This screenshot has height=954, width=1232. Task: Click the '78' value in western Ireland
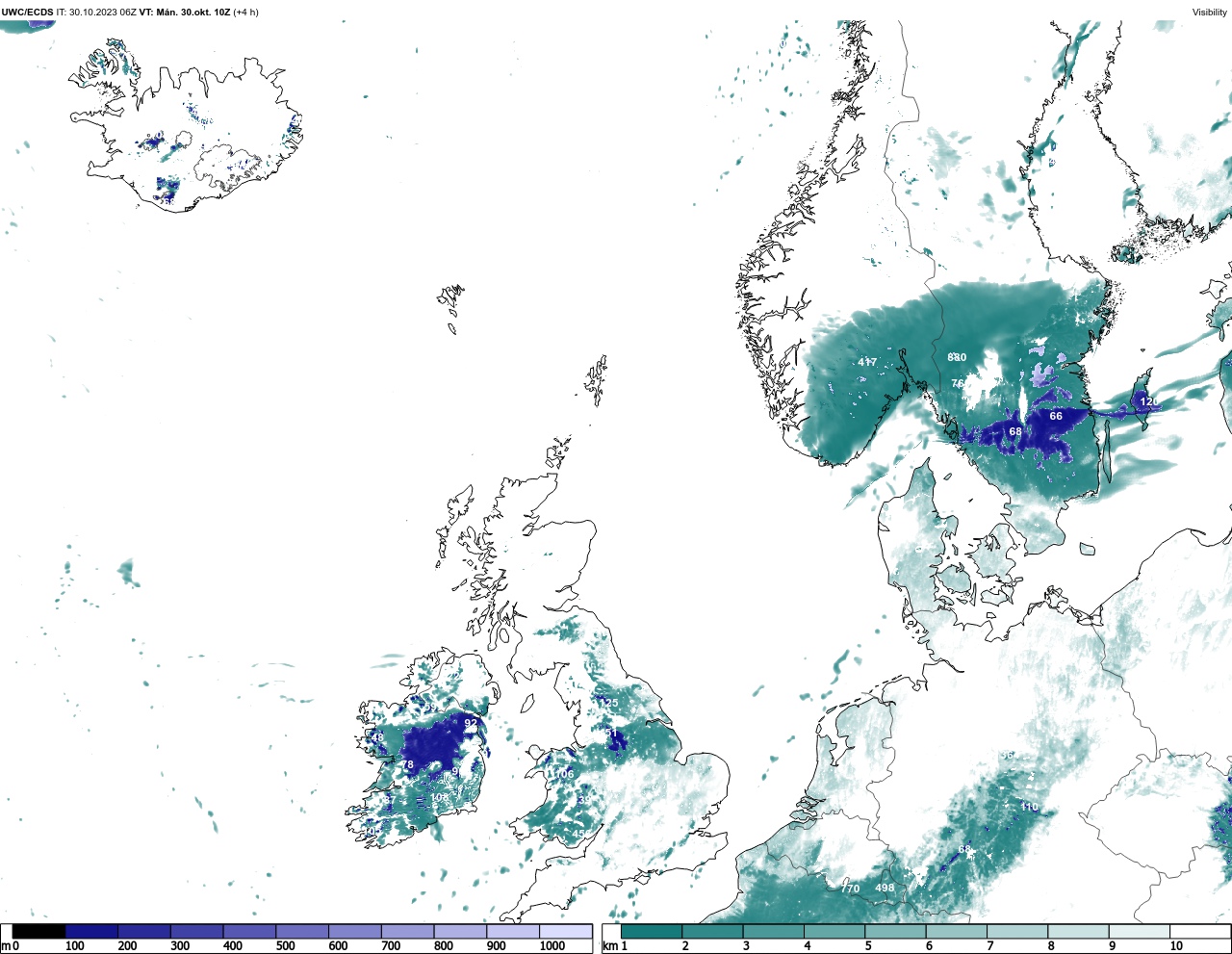407,765
